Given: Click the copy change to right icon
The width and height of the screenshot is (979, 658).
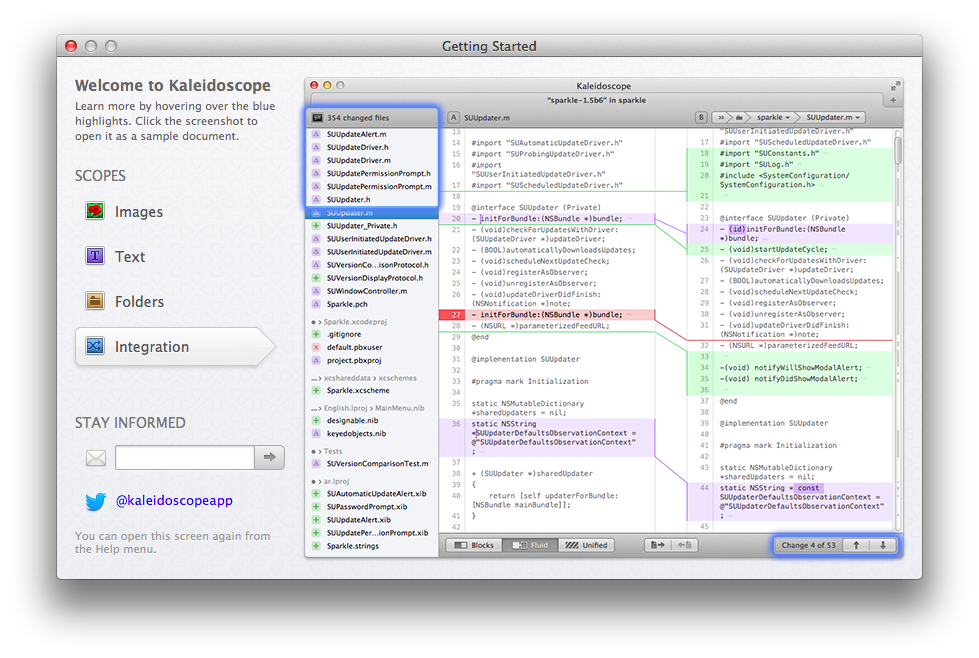Looking at the screenshot, I should [x=657, y=546].
